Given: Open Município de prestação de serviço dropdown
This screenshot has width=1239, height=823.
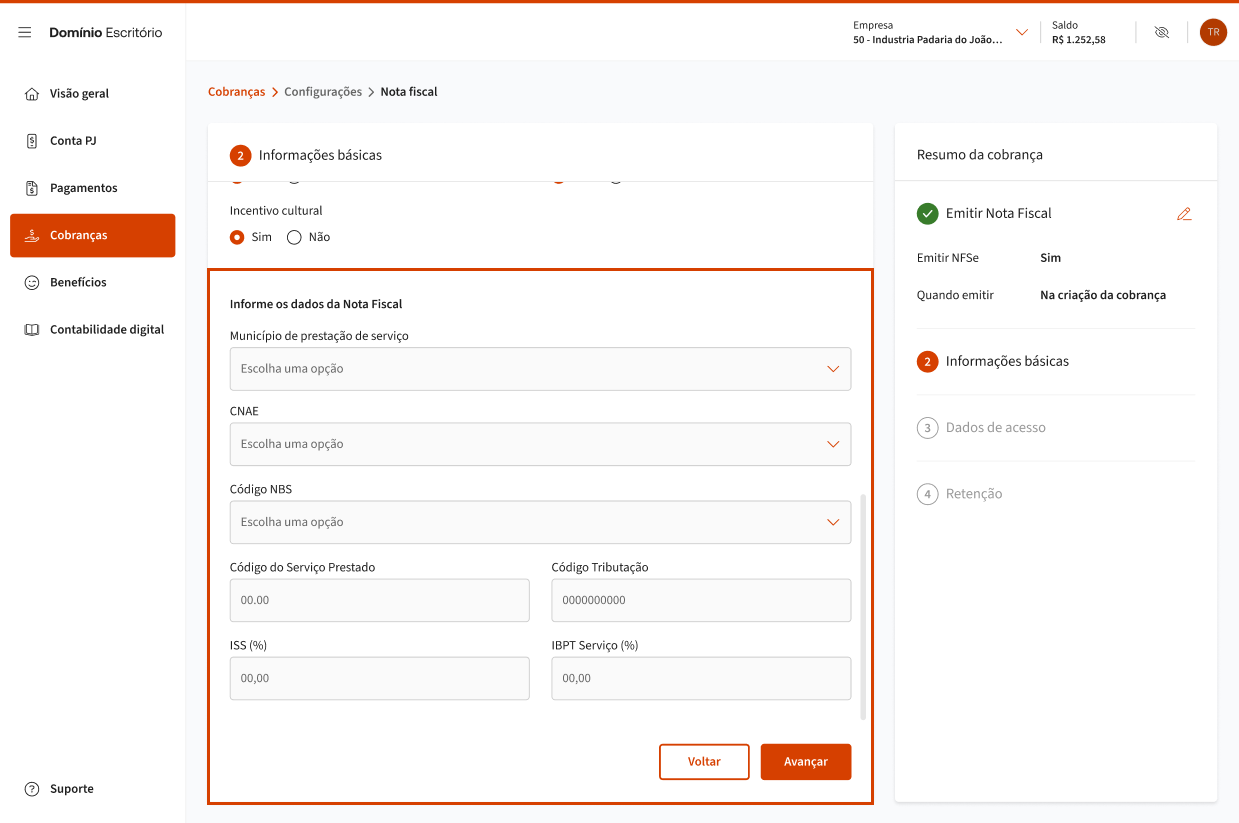Looking at the screenshot, I should [540, 369].
